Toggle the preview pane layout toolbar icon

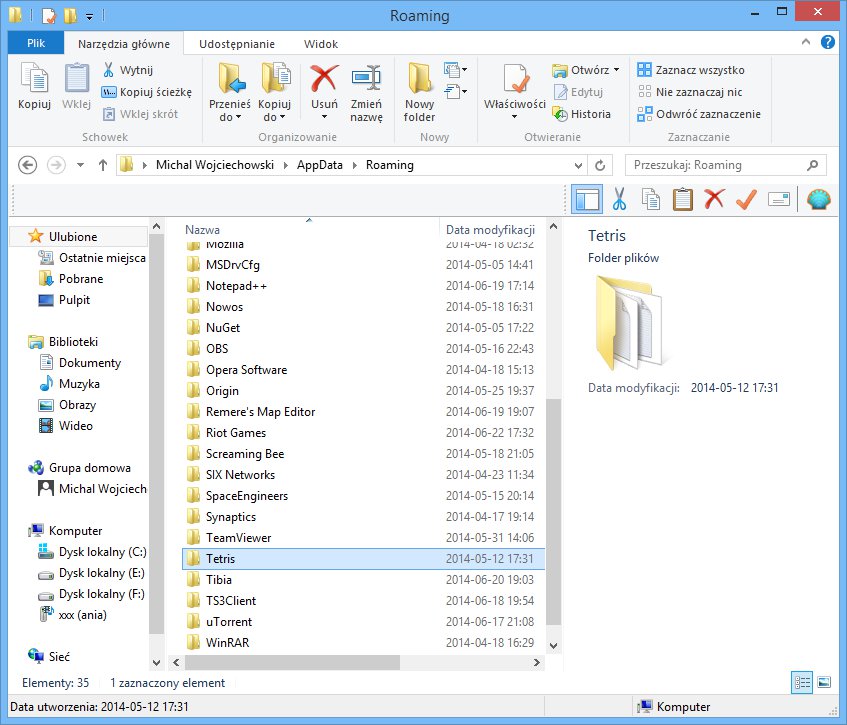587,199
